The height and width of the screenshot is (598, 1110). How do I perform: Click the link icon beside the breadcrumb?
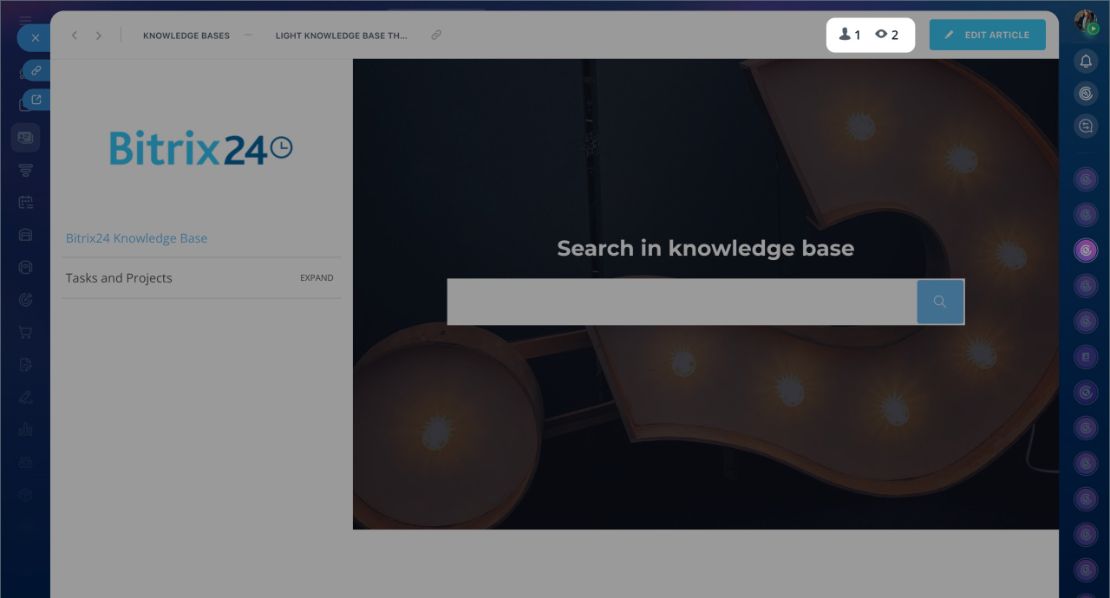pyautogui.click(x=436, y=35)
